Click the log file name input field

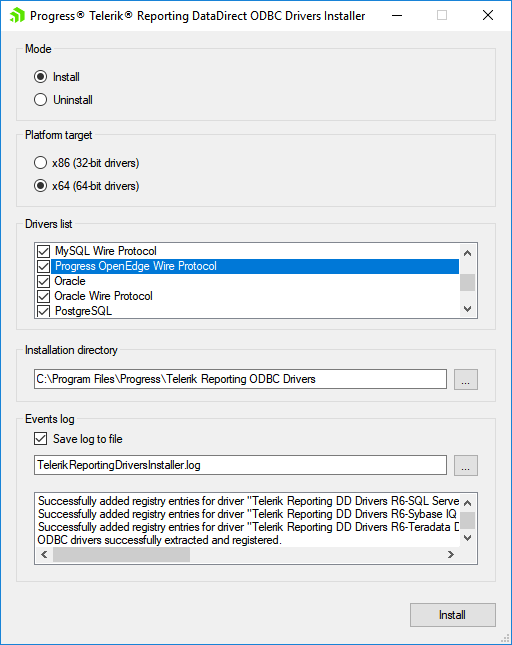241,465
